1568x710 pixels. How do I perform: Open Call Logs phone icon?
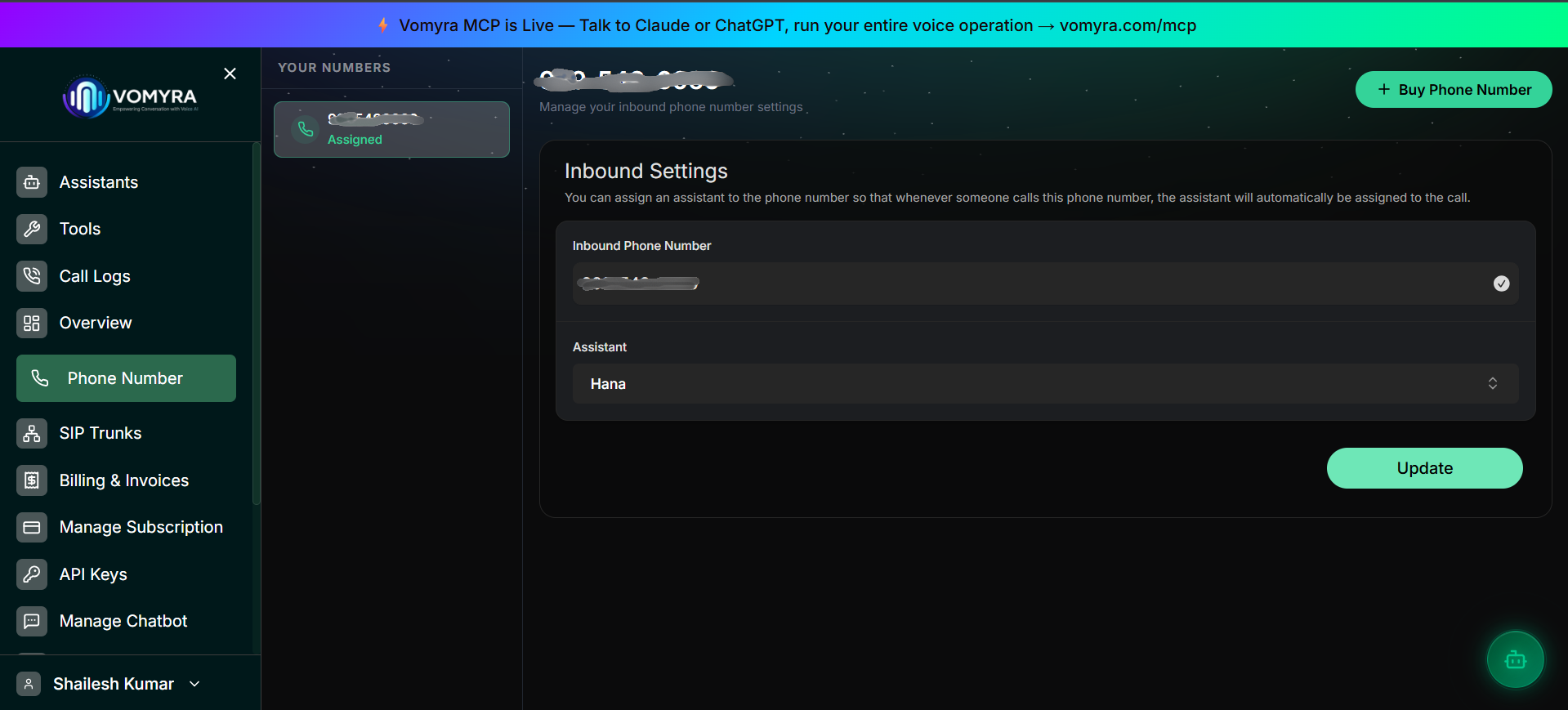(x=32, y=276)
